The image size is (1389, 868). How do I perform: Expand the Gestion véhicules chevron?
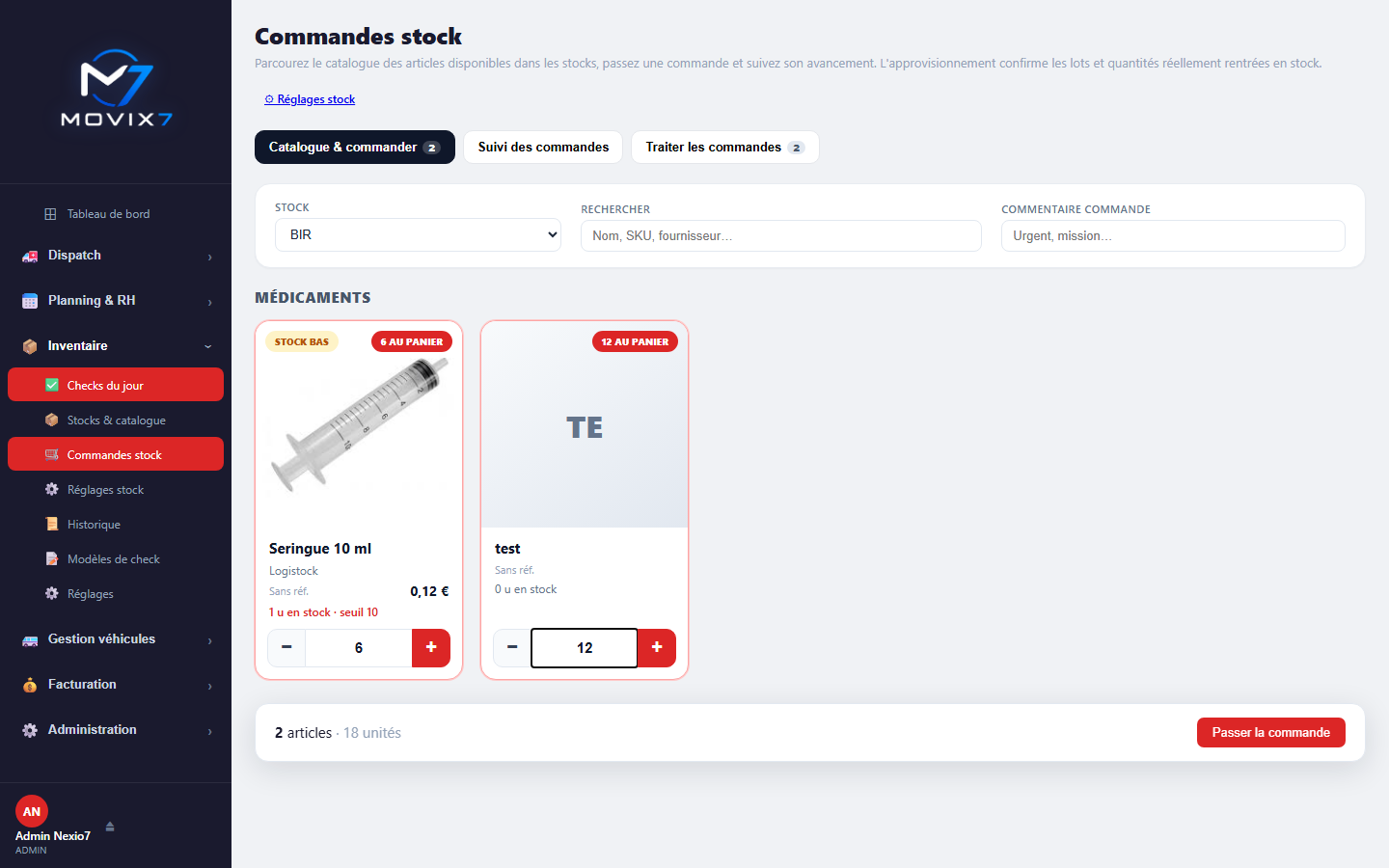coord(209,640)
